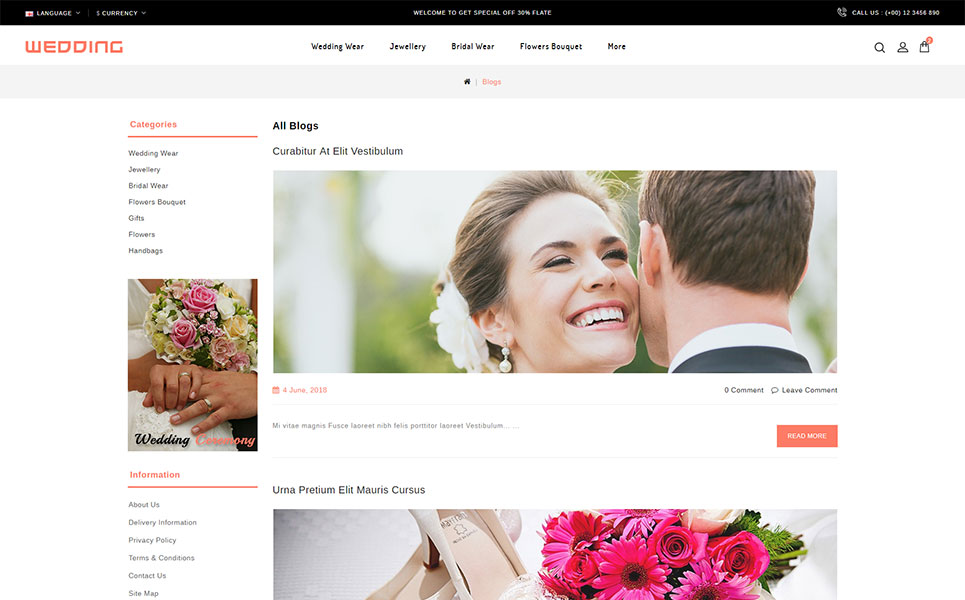Open the bride and groom blog image
965x600 pixels.
coord(554,271)
